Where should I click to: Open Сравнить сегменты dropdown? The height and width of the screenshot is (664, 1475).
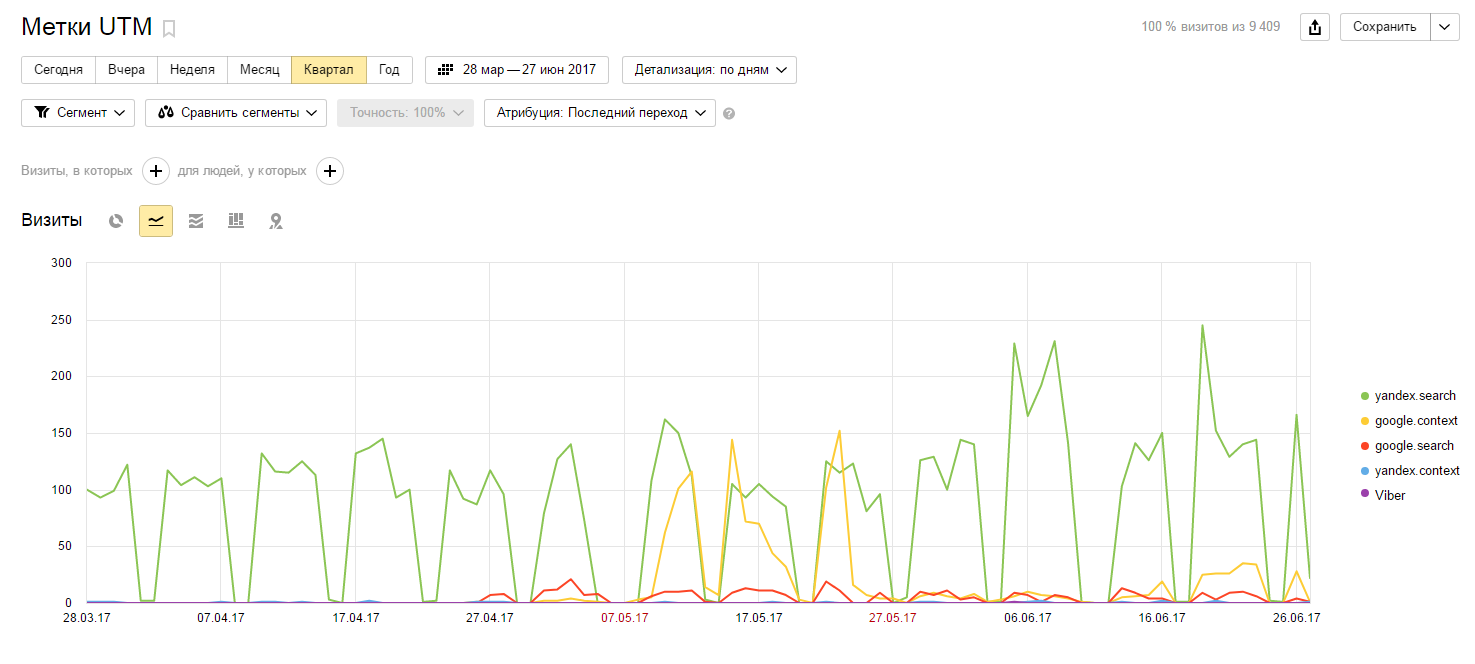point(236,113)
